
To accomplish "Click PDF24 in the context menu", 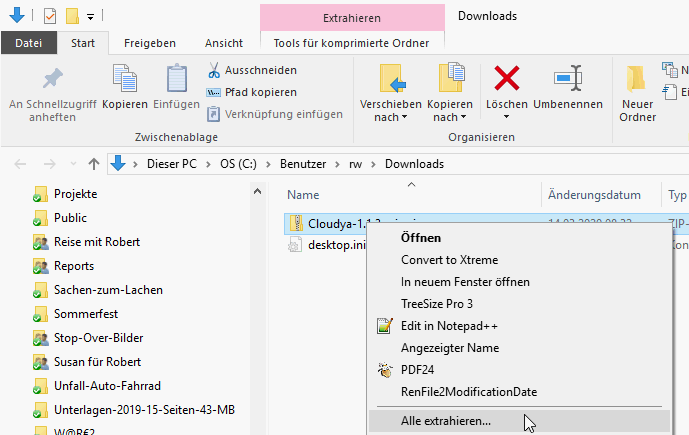I will pyautogui.click(x=417, y=370).
